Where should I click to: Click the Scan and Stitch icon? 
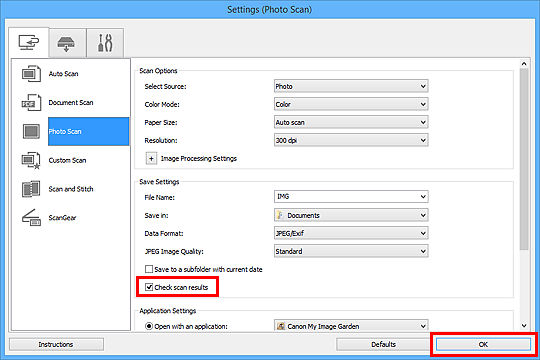(x=31, y=189)
